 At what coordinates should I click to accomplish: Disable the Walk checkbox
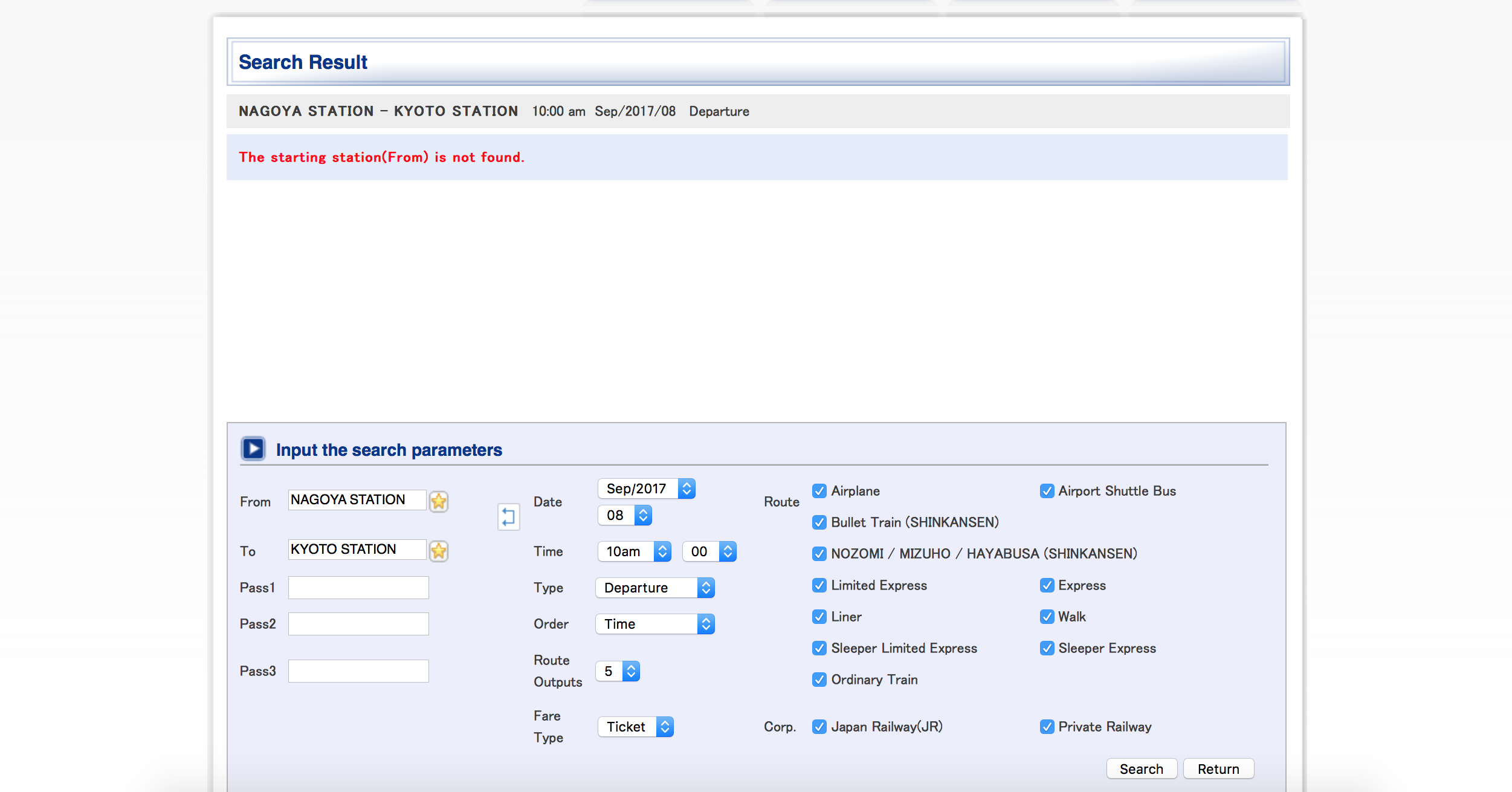1047,617
